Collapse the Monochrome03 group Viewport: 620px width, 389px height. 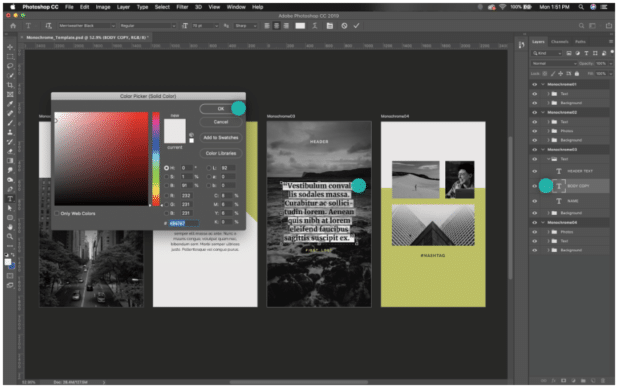543,150
